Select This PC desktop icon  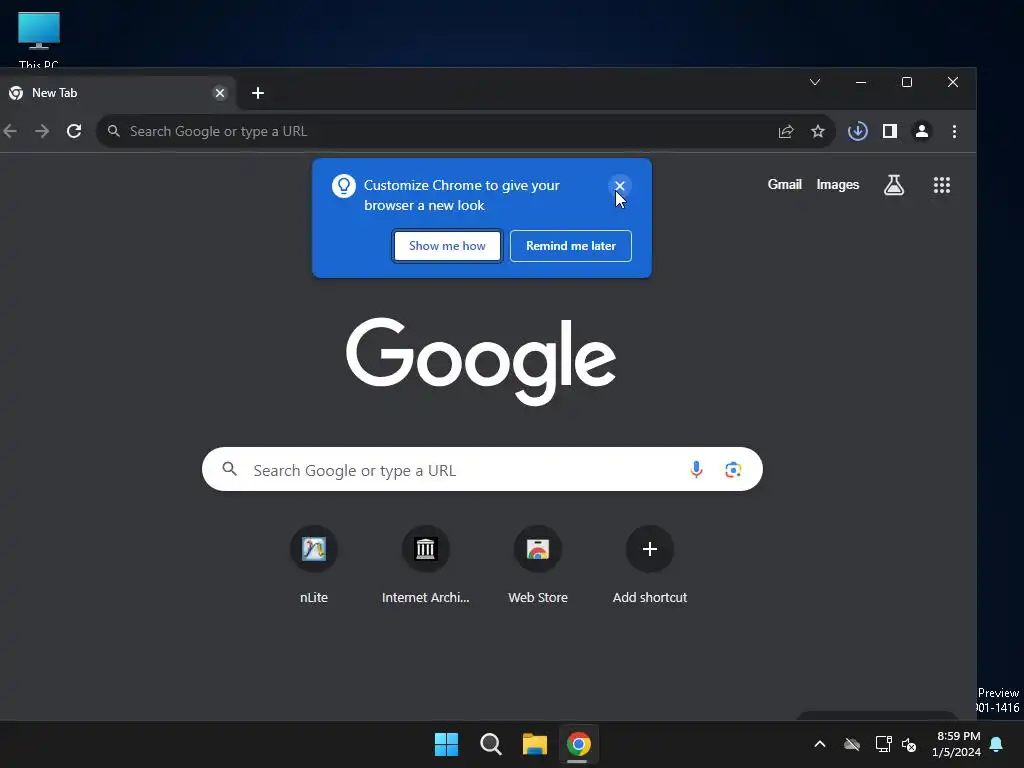click(x=39, y=39)
